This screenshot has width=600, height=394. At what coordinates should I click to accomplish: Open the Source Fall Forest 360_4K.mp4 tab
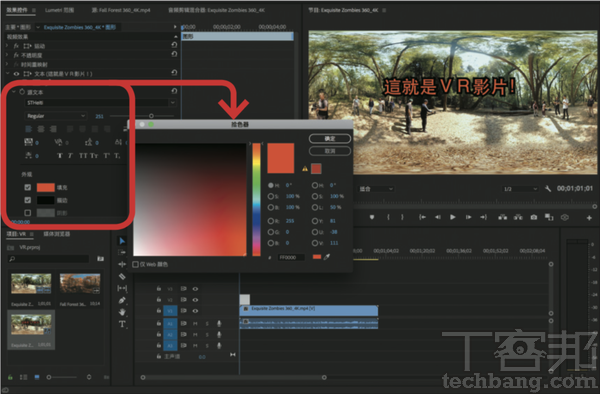(121, 10)
